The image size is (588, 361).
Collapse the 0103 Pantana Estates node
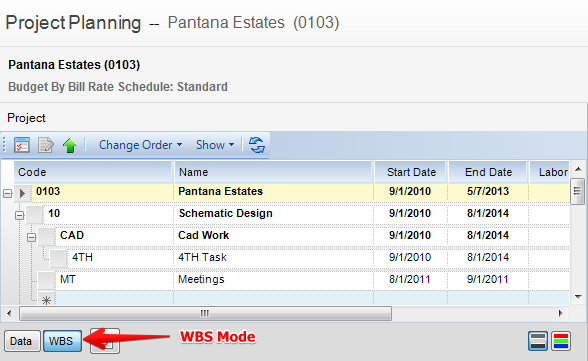click(8, 193)
